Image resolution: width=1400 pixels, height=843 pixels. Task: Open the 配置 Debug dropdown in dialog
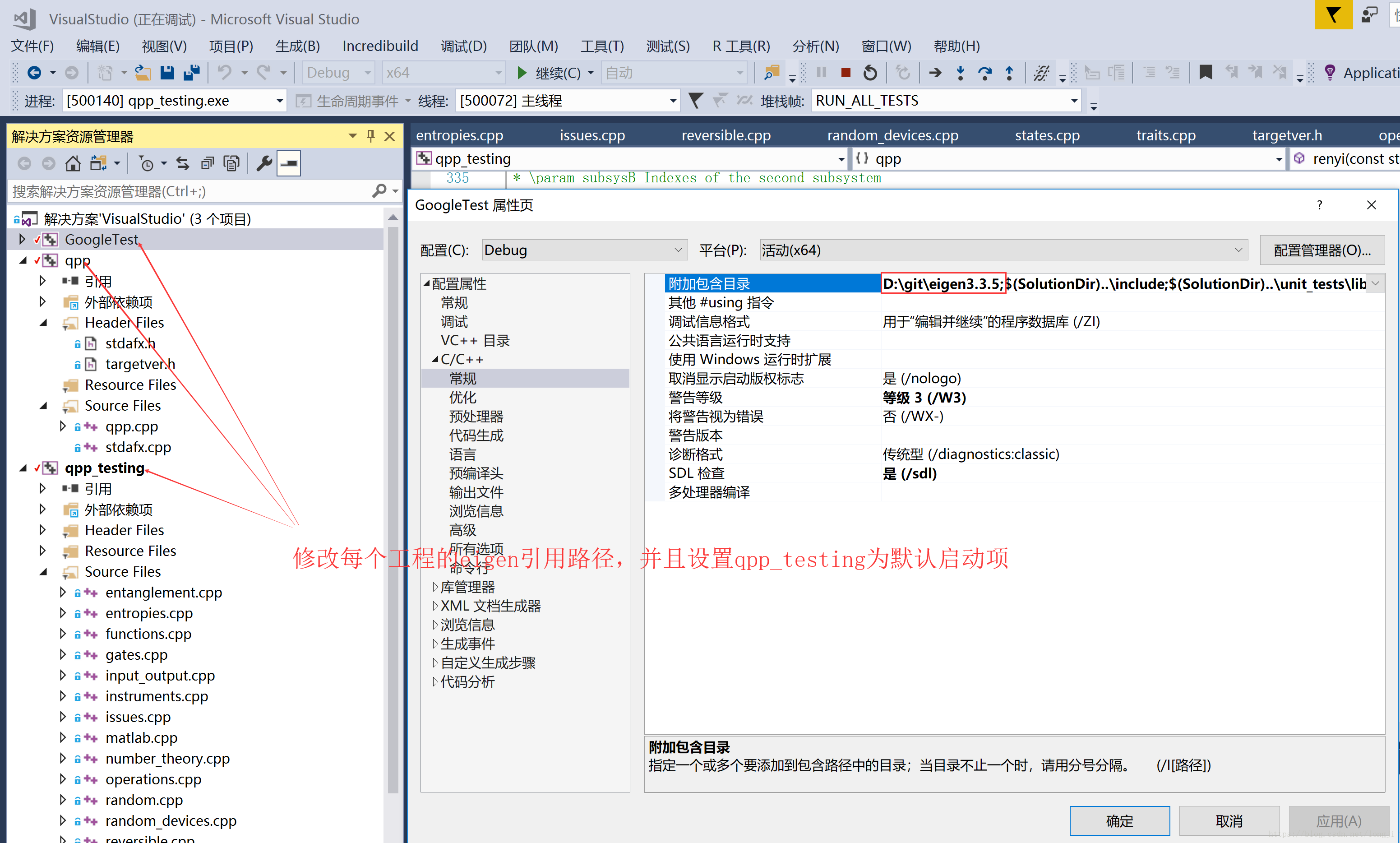tap(678, 250)
